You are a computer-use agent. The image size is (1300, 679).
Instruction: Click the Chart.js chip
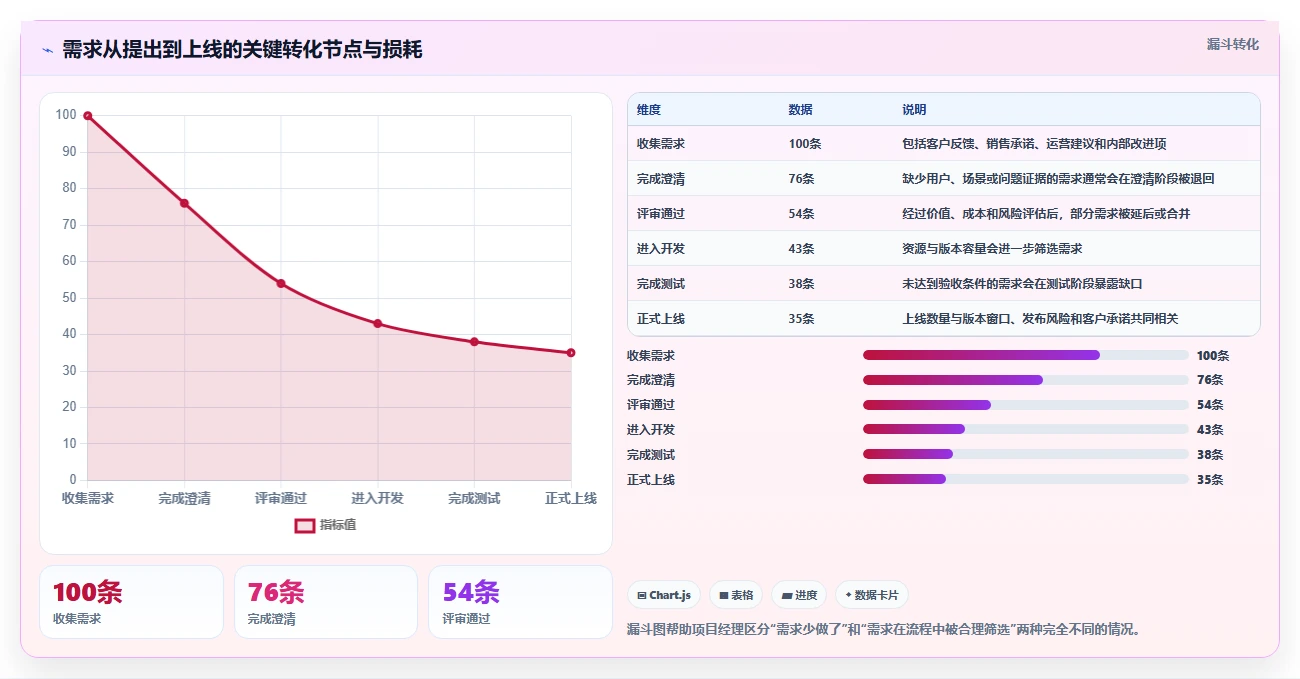664,595
